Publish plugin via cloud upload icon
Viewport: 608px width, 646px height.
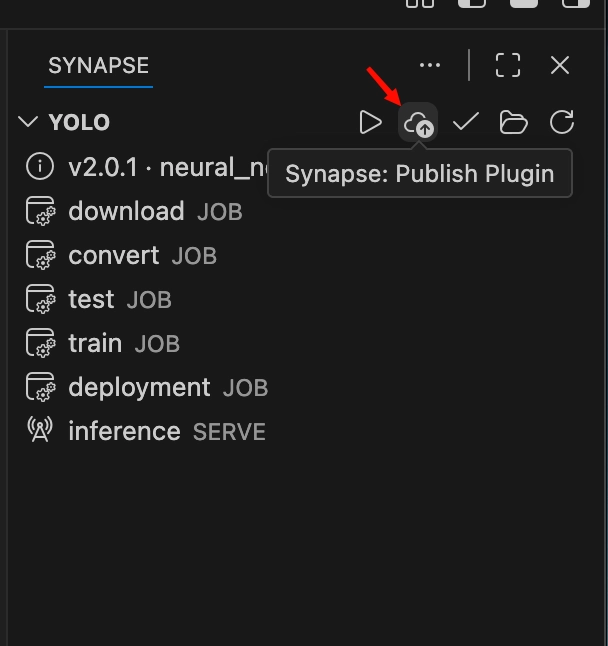(x=418, y=122)
